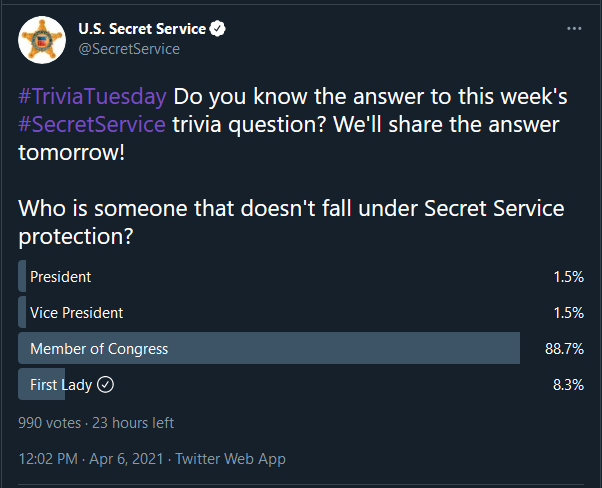Open the #SecretService hashtag
This screenshot has height=488, width=602.
(92, 124)
